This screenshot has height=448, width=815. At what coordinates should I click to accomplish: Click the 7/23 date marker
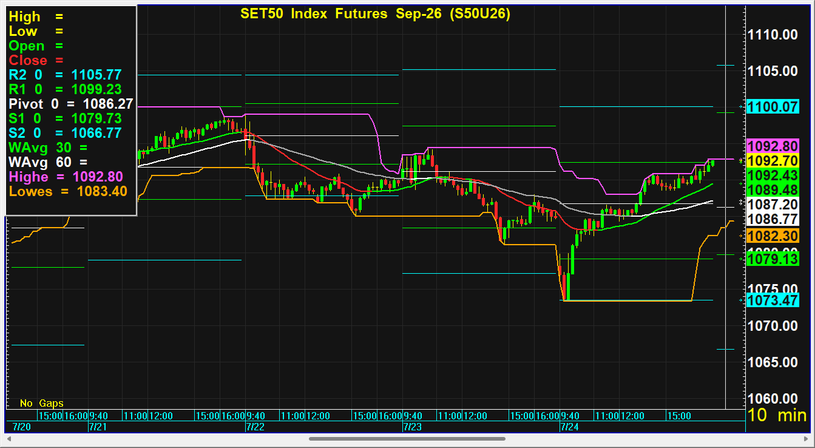(x=412, y=427)
